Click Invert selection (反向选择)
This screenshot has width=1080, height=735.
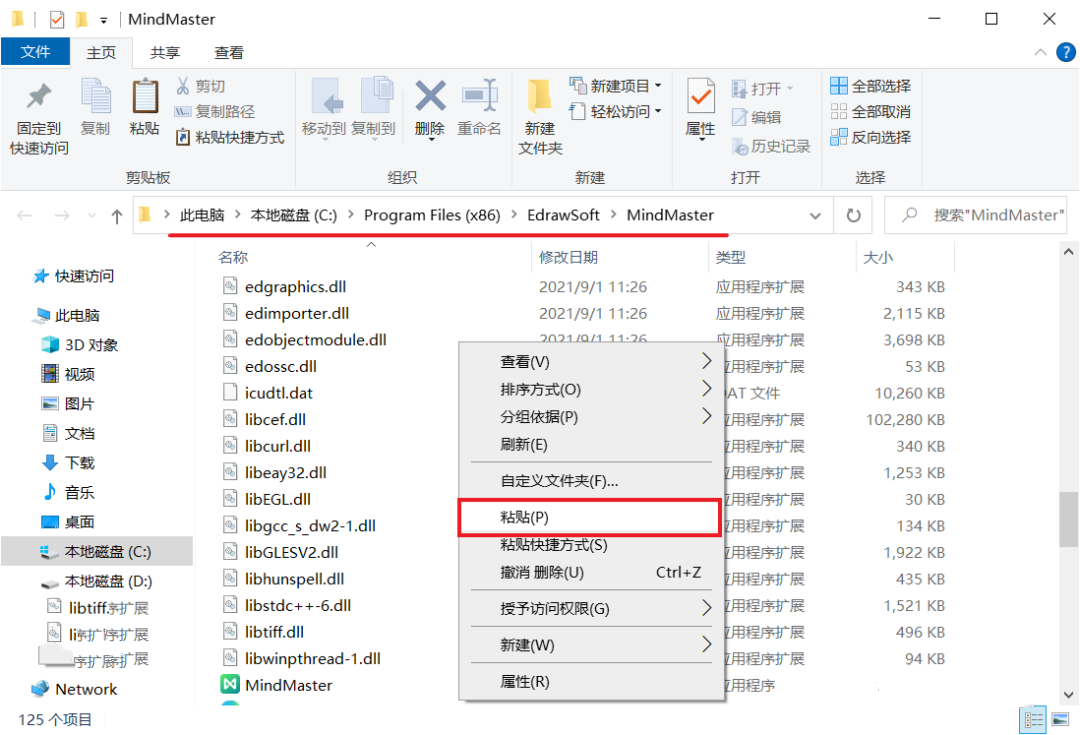tap(871, 137)
